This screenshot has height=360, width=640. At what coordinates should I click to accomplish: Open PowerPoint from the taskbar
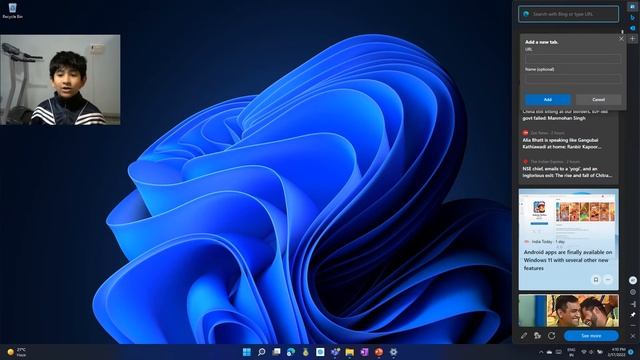pos(379,352)
